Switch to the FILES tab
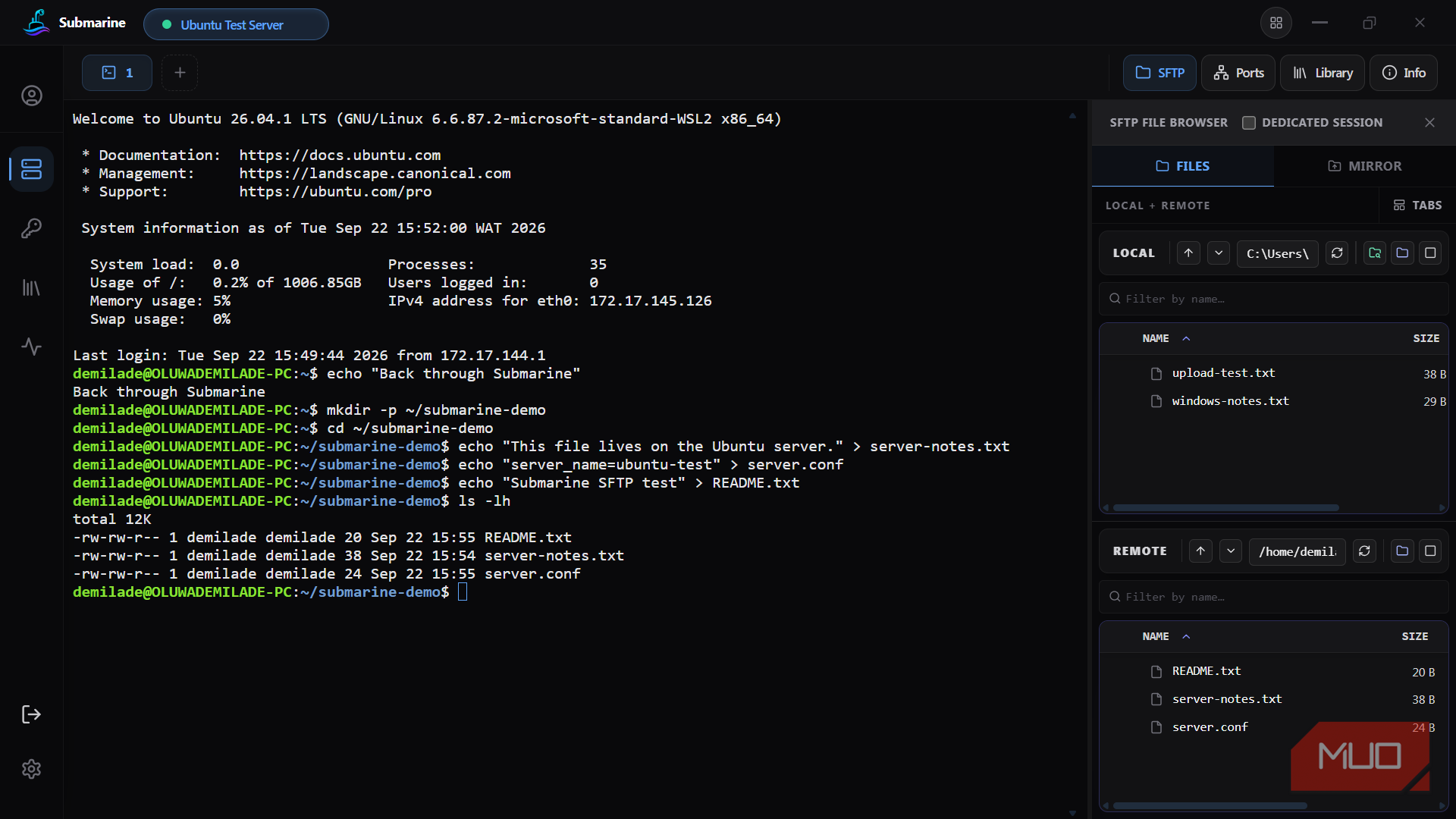Viewport: 1456px width, 819px height. (1182, 166)
